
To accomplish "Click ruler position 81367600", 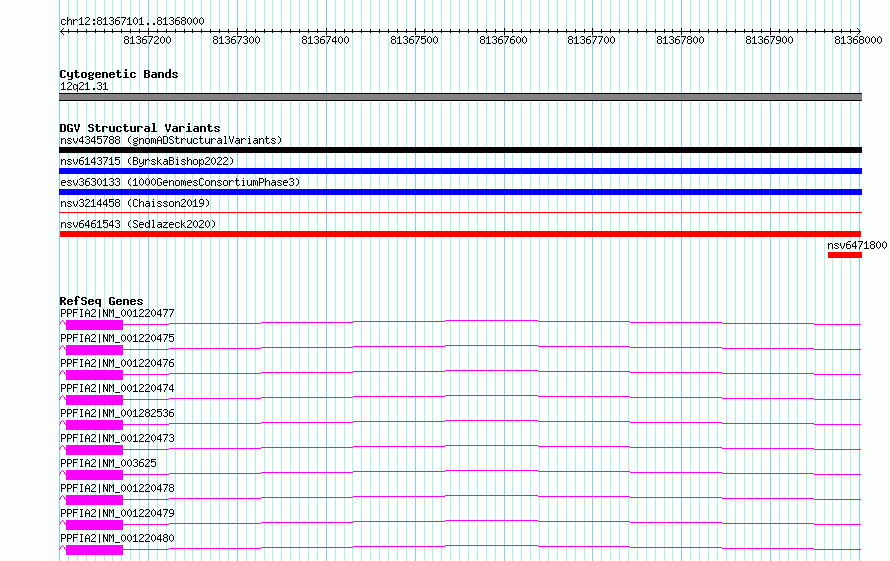I will [503, 40].
